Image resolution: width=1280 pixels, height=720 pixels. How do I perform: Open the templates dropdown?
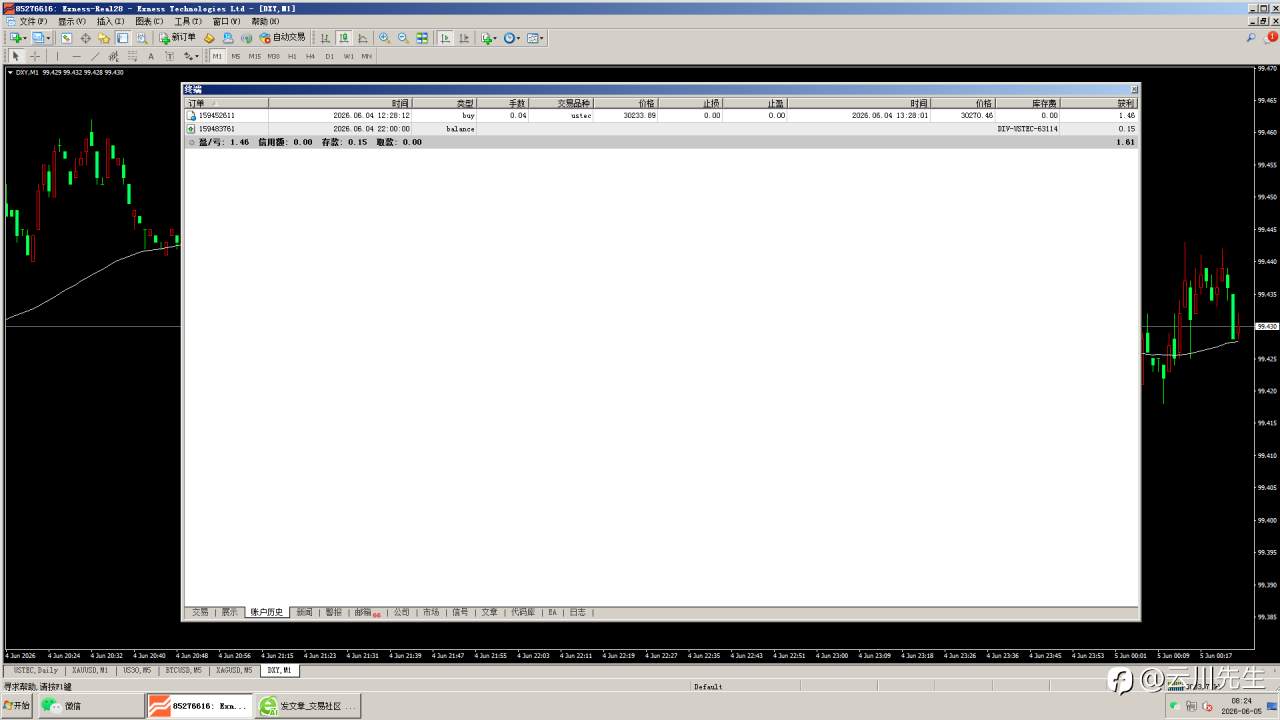[x=535, y=38]
